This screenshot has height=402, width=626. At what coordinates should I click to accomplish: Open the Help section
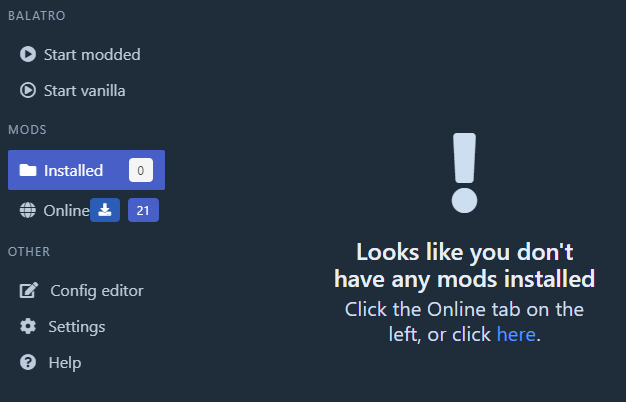point(65,362)
